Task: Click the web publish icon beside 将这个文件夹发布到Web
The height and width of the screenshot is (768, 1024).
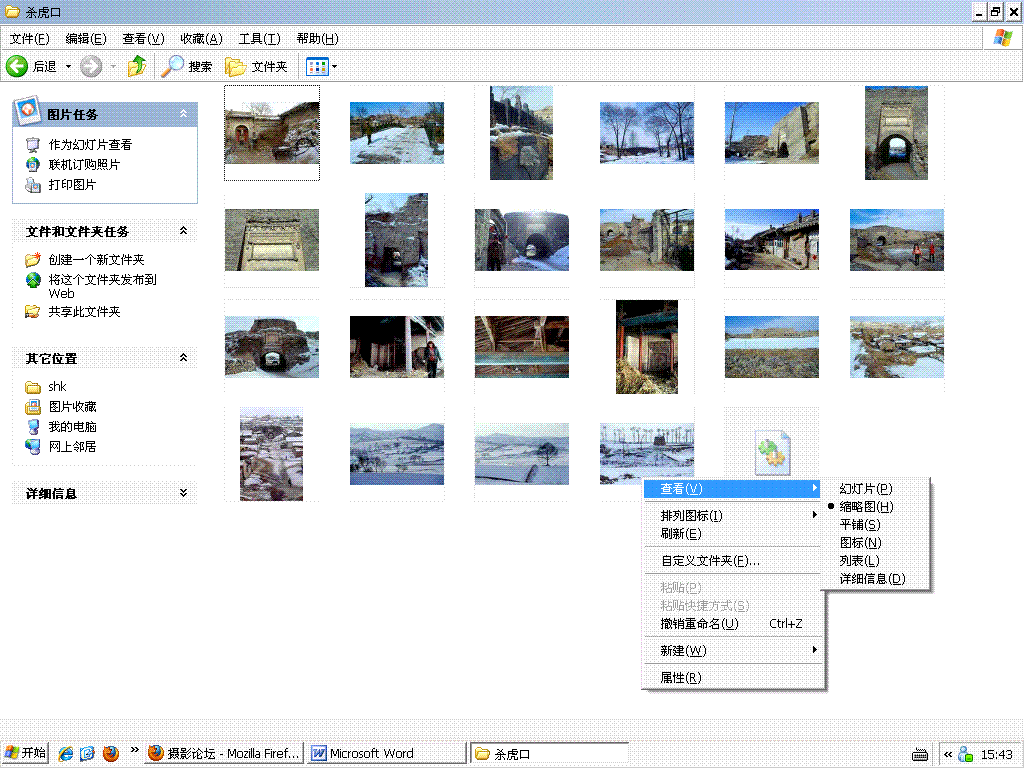Action: point(33,280)
